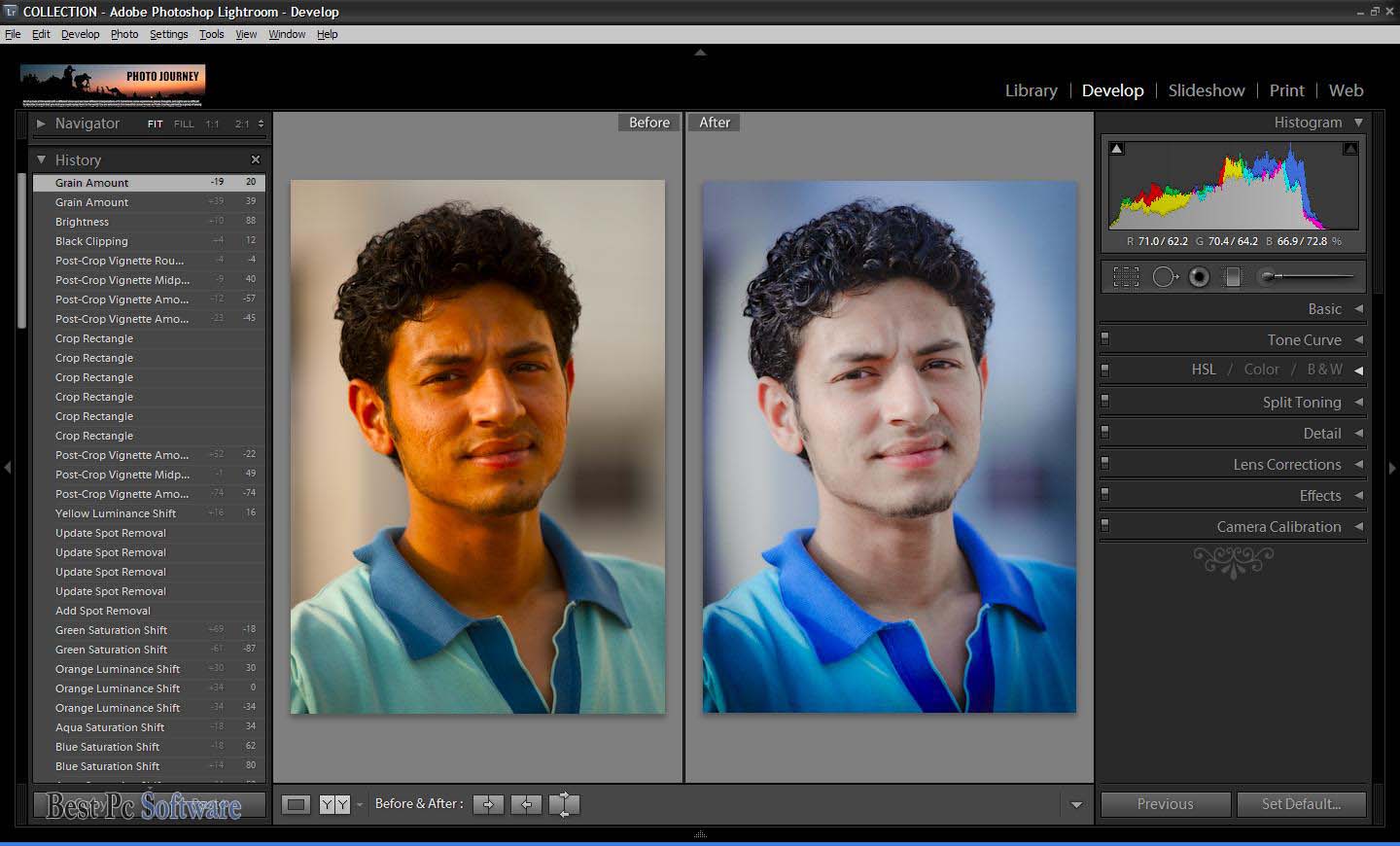Activate the Graduated Filter tool

click(x=1233, y=276)
